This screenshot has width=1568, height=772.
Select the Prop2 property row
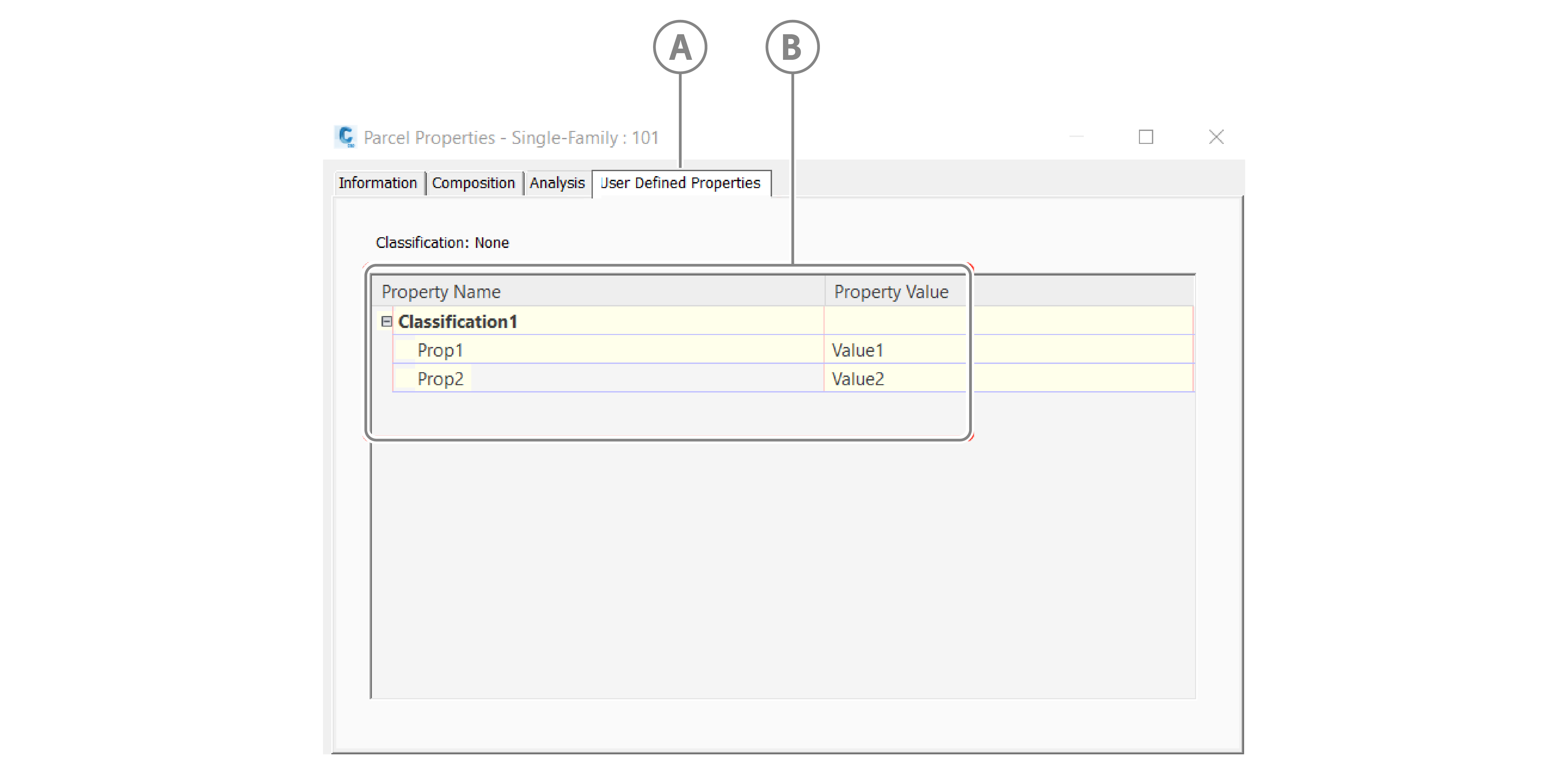point(440,379)
